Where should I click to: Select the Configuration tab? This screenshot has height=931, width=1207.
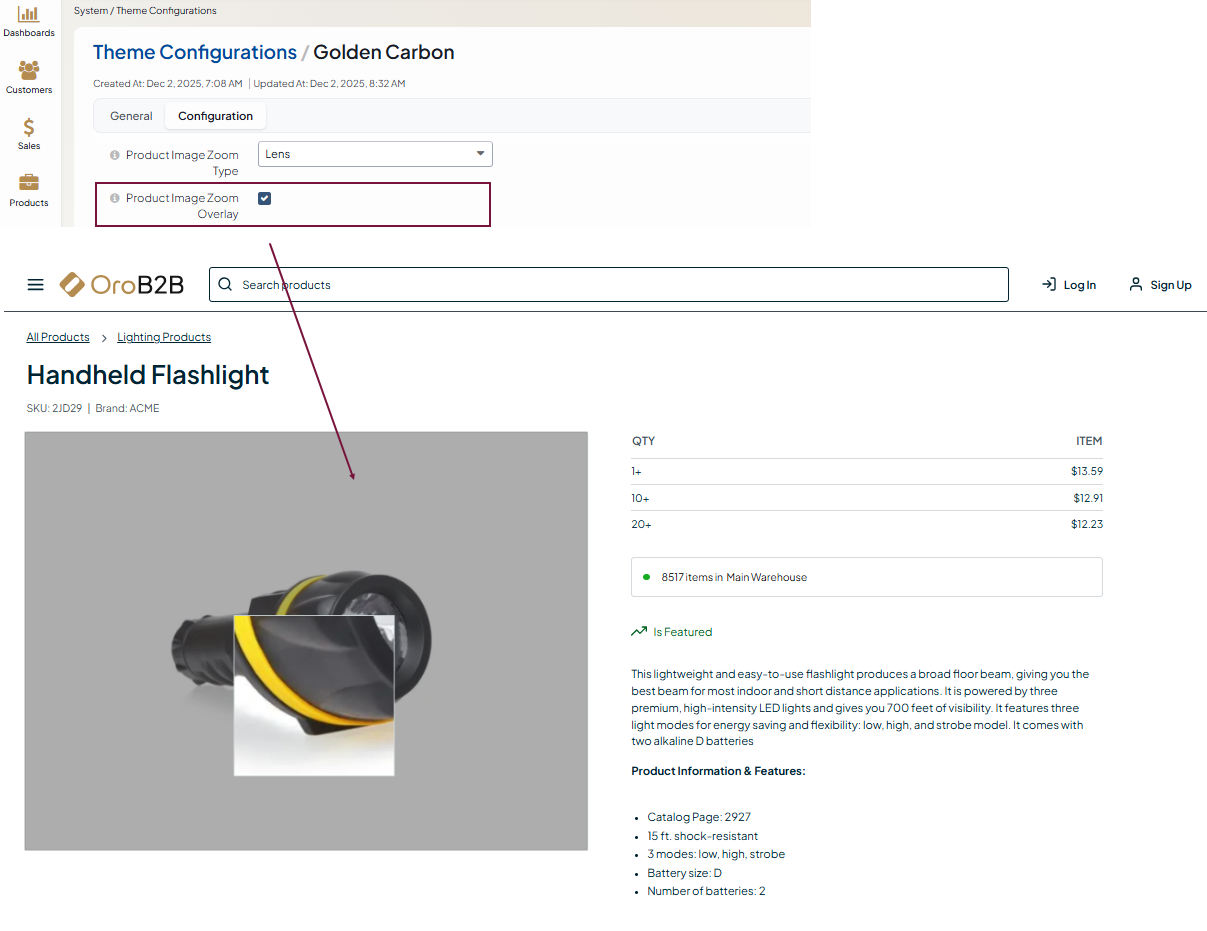pos(215,116)
